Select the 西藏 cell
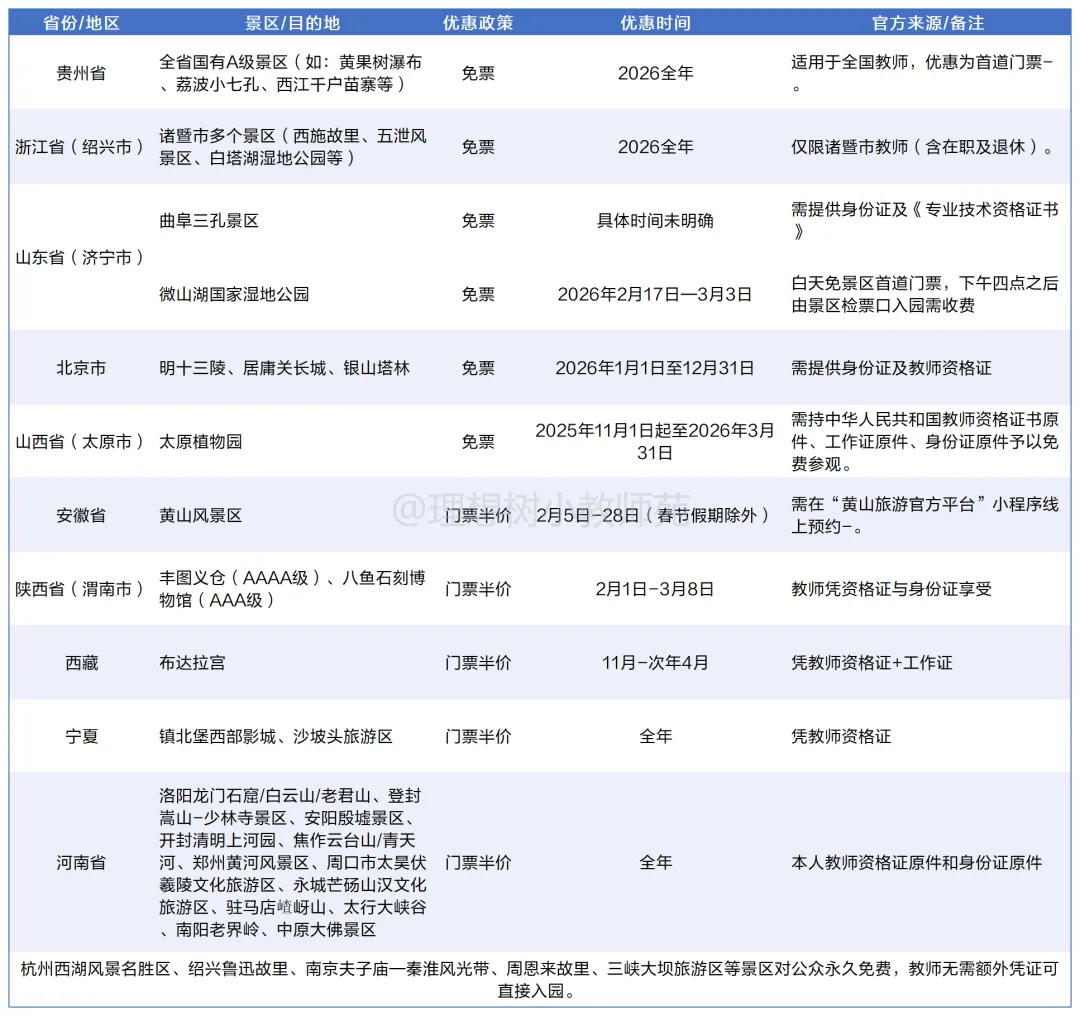Viewport: 1080px width, 1016px height. coord(81,663)
